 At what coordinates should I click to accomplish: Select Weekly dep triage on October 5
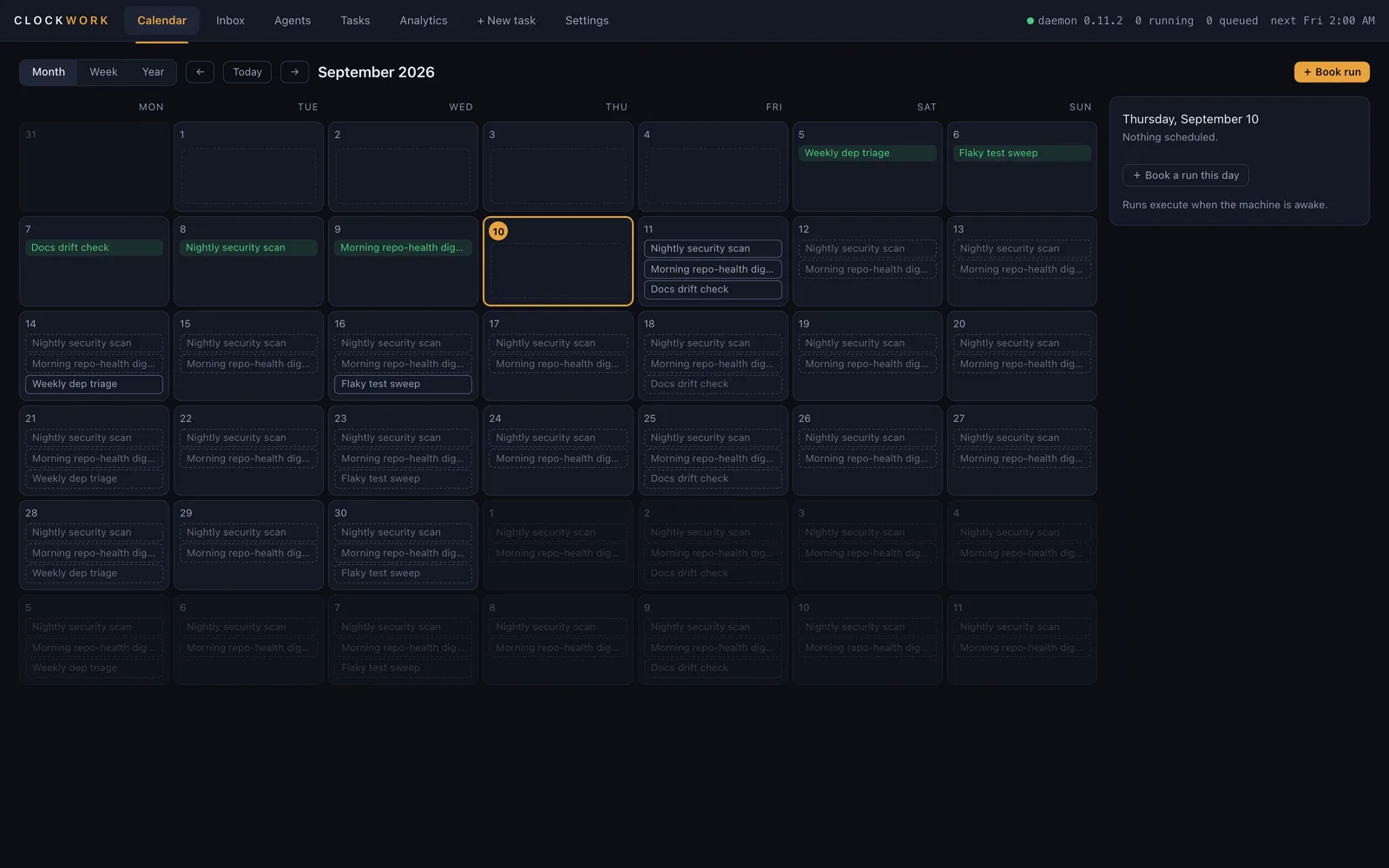[94, 667]
